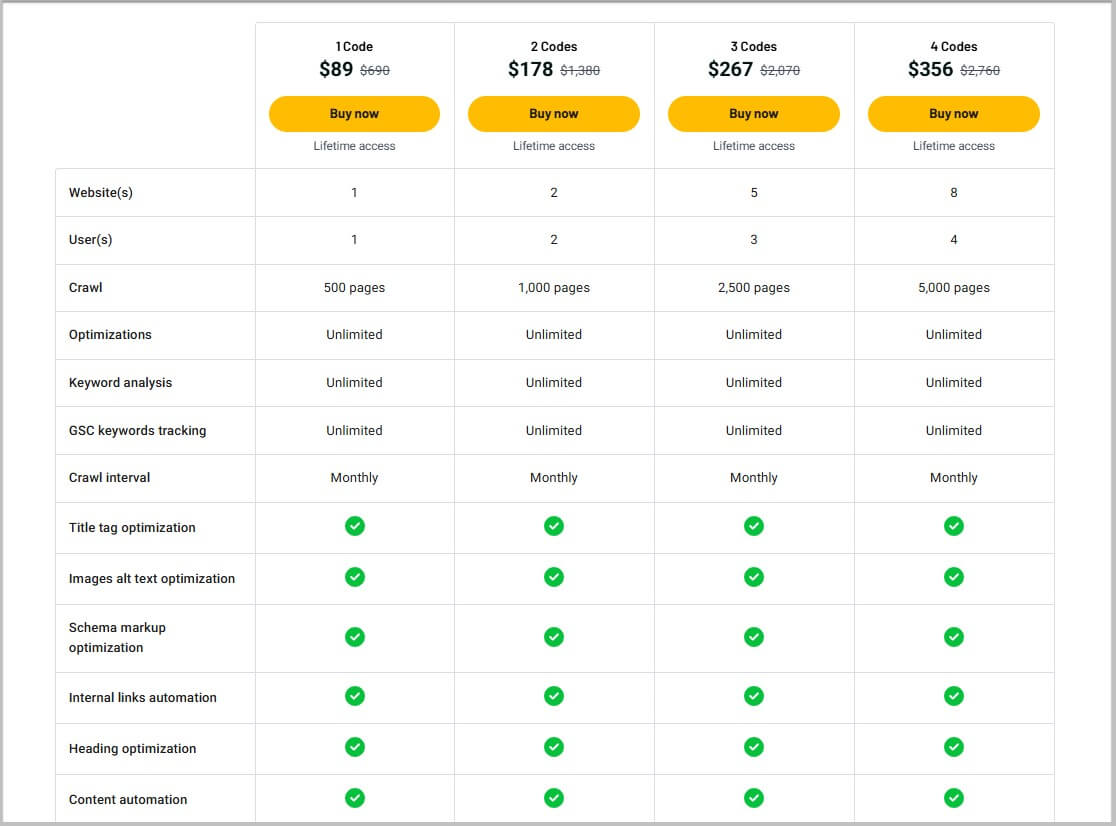Select the Content automation checkmark for 2 Codes
The height and width of the screenshot is (826, 1116).
(554, 798)
